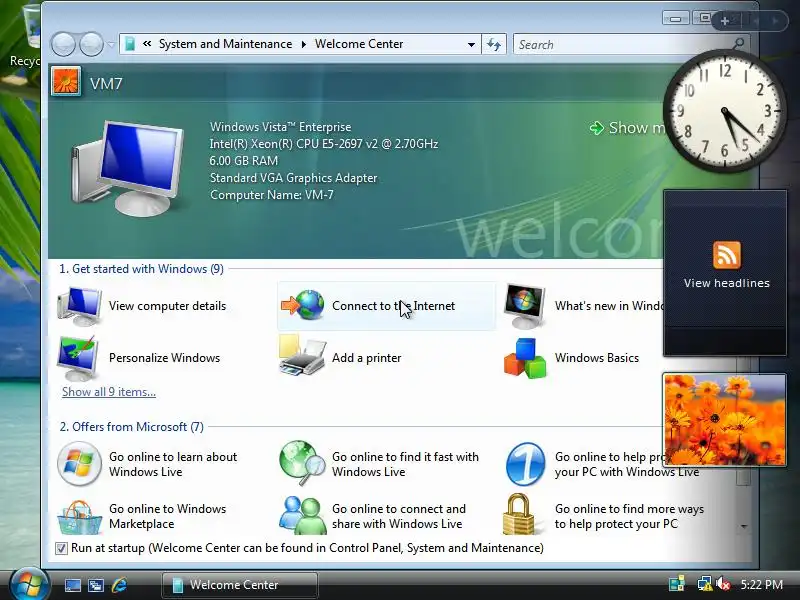Screen dimensions: 800x600
Task: Click the 5:22 PM taskbar clock
Action: coord(762,584)
